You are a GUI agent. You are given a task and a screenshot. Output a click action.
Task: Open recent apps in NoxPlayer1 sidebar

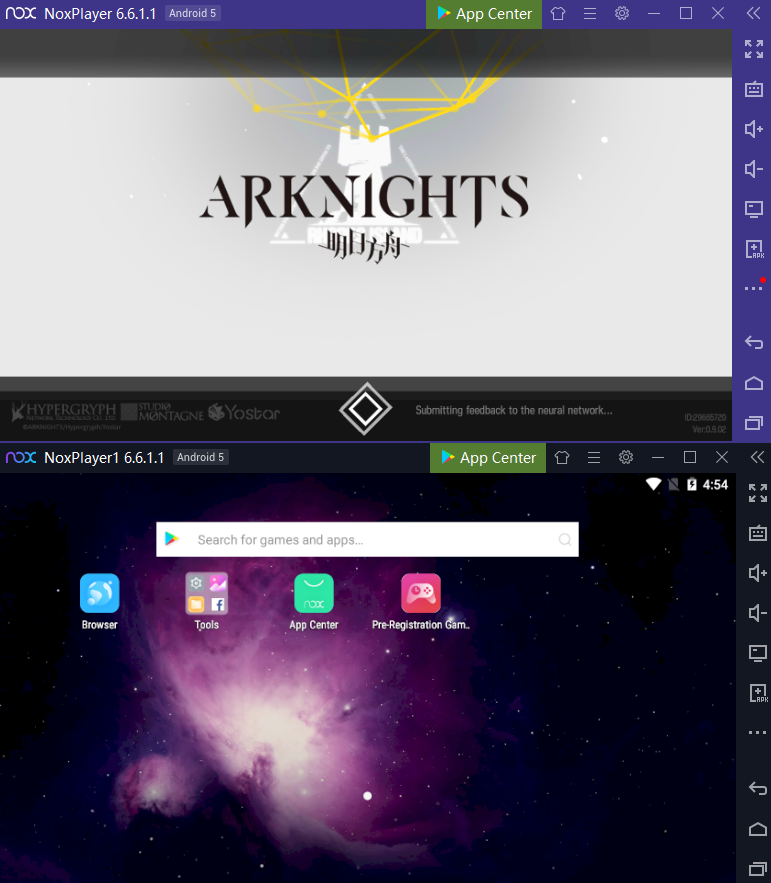[757, 869]
